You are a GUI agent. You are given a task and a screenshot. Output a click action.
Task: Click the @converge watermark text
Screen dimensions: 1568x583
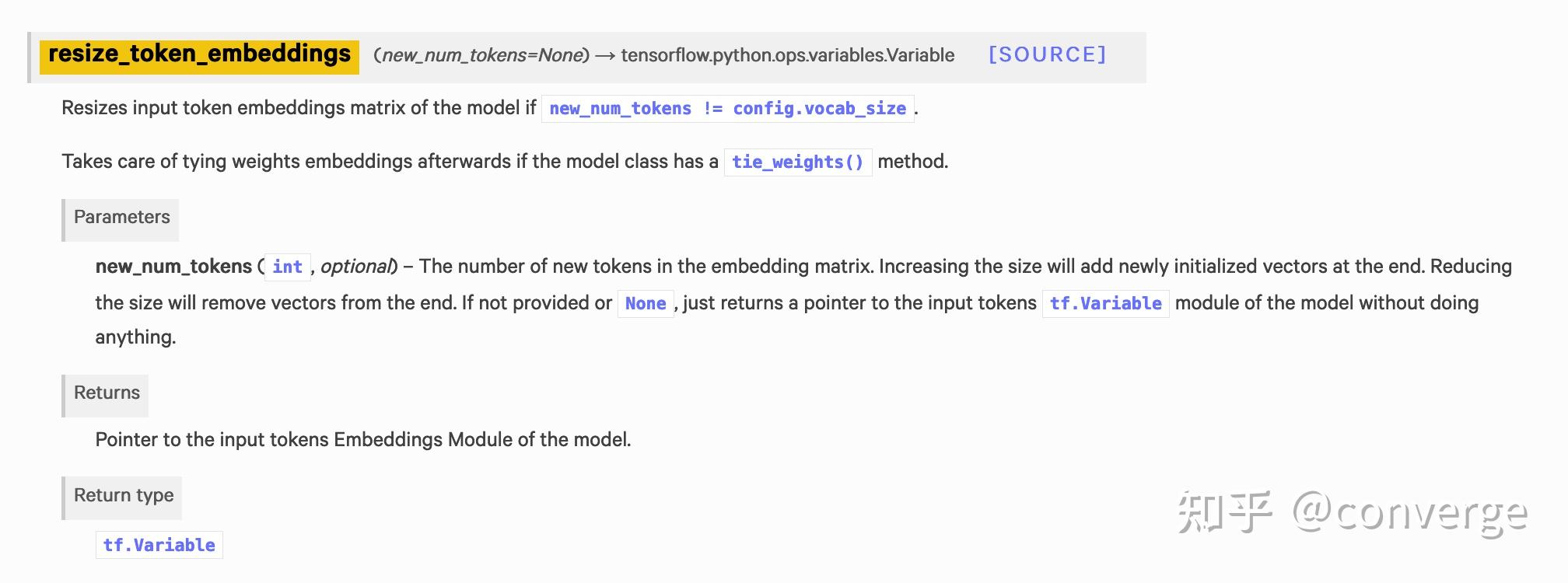[1410, 514]
